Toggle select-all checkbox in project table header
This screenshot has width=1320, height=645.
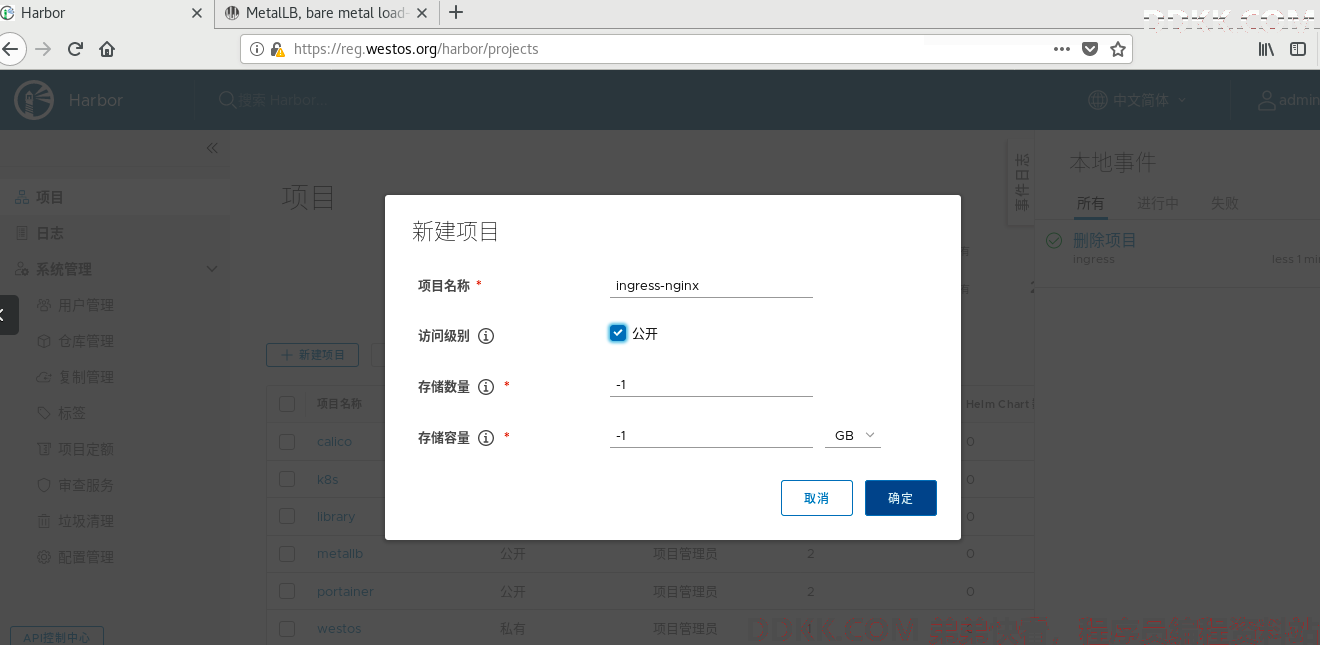287,404
